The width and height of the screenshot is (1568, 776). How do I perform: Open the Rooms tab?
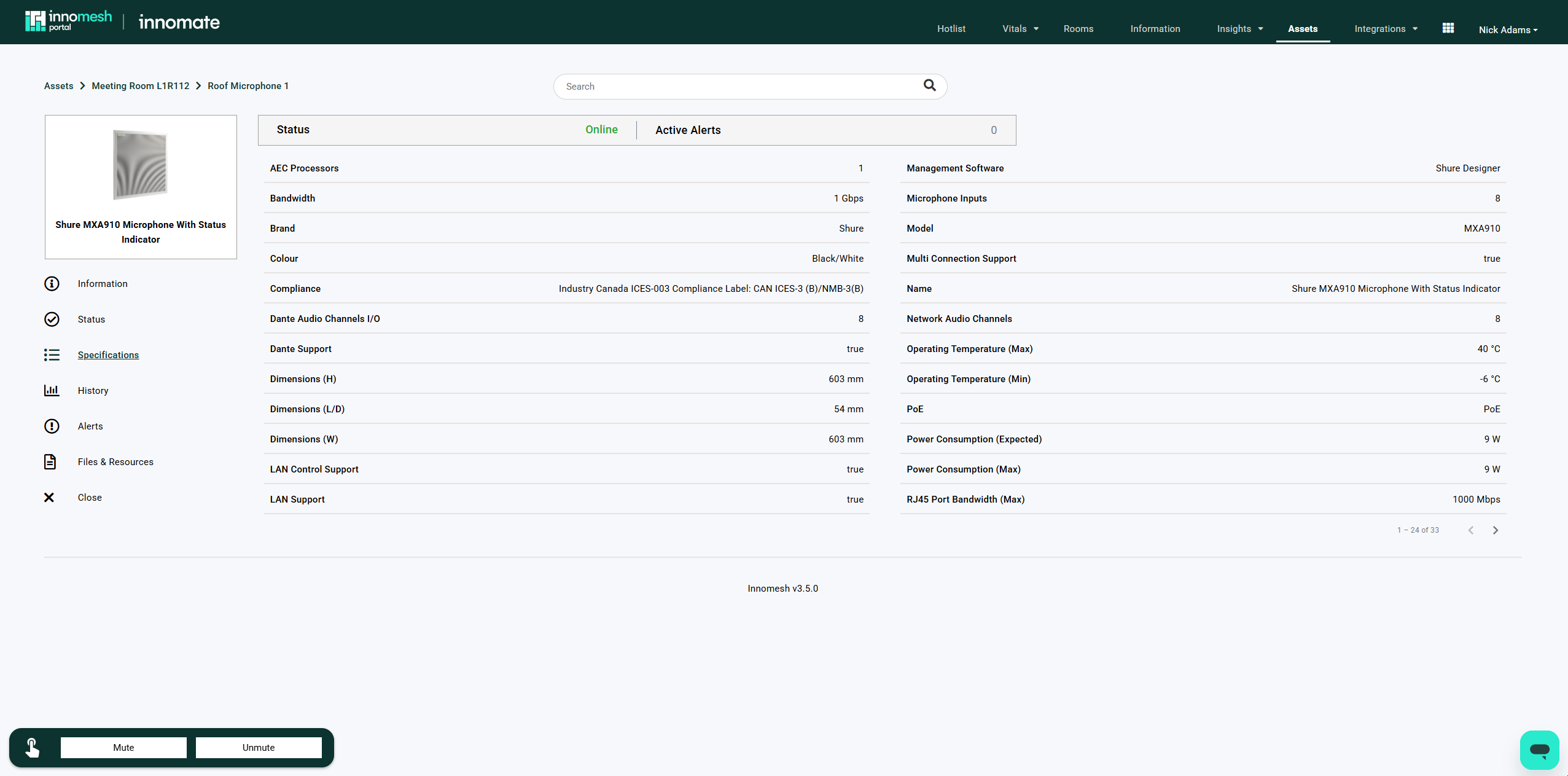(x=1078, y=29)
